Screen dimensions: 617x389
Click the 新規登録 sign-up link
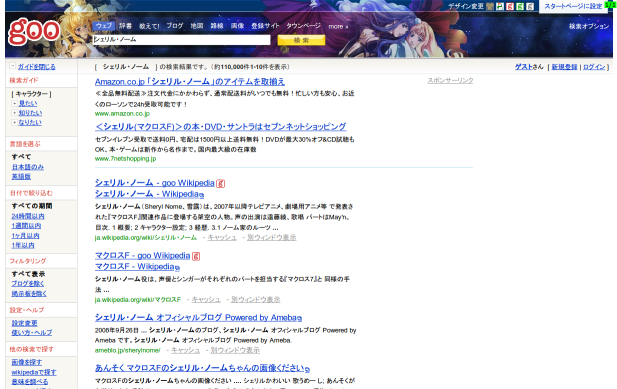click(564, 67)
